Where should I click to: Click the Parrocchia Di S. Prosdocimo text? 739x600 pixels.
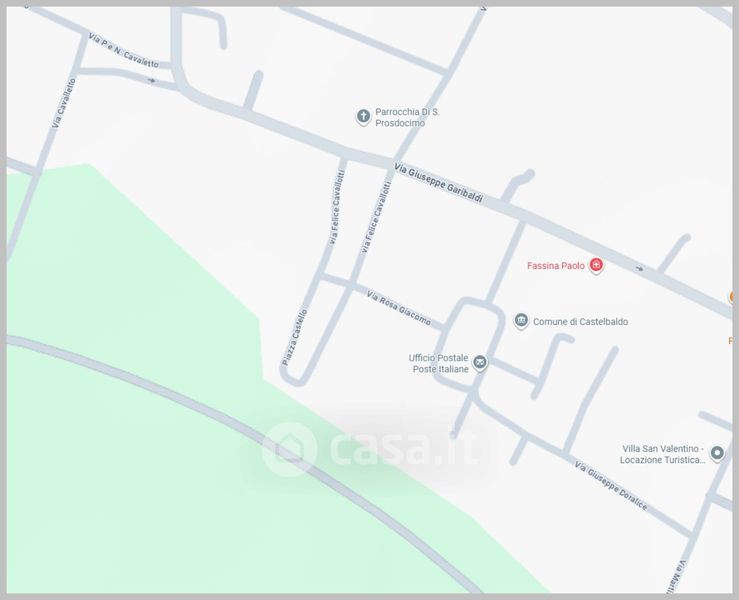(x=407, y=117)
